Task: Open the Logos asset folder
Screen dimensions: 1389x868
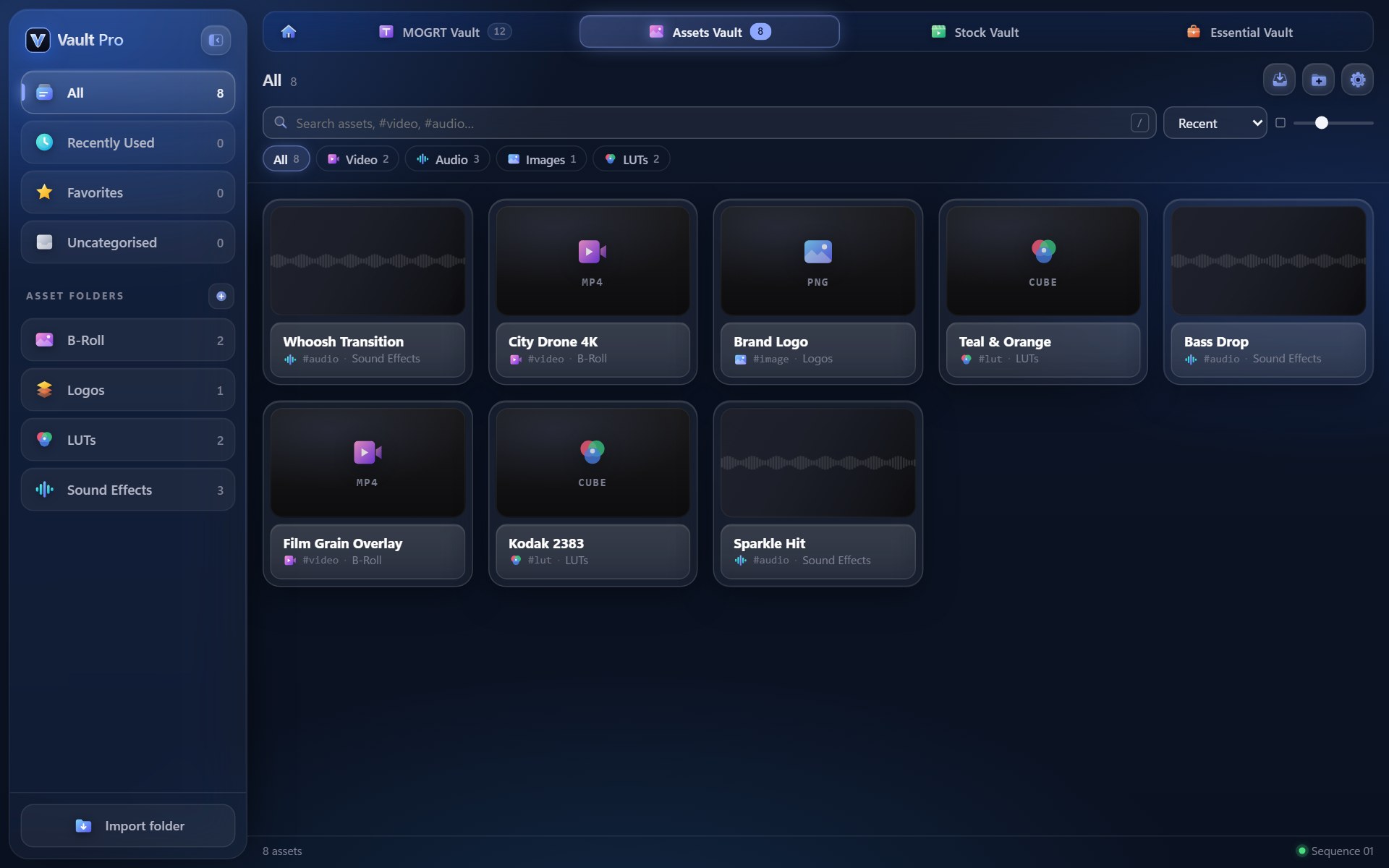Action: [128, 390]
